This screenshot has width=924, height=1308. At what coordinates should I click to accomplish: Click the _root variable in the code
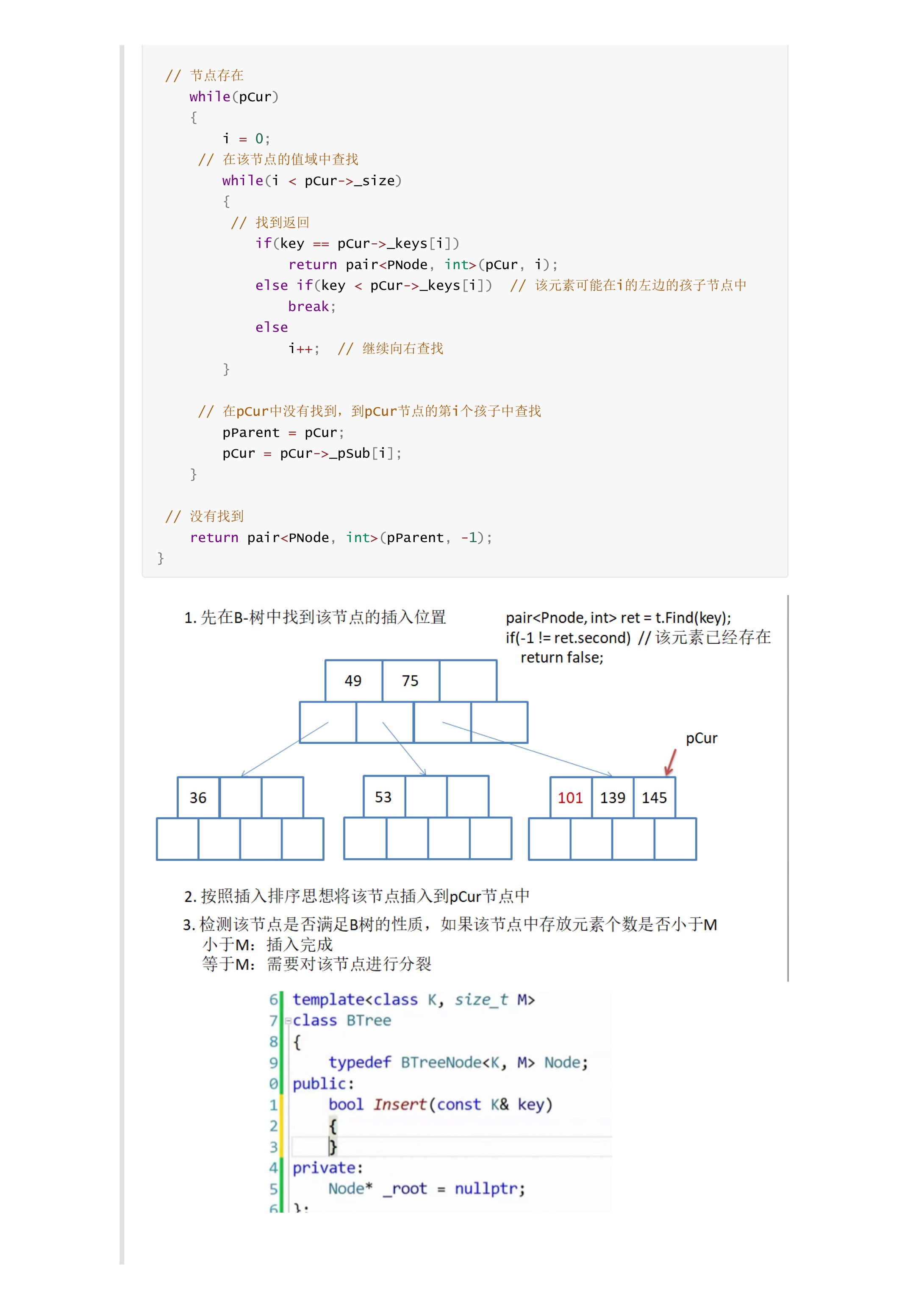pyautogui.click(x=405, y=1189)
